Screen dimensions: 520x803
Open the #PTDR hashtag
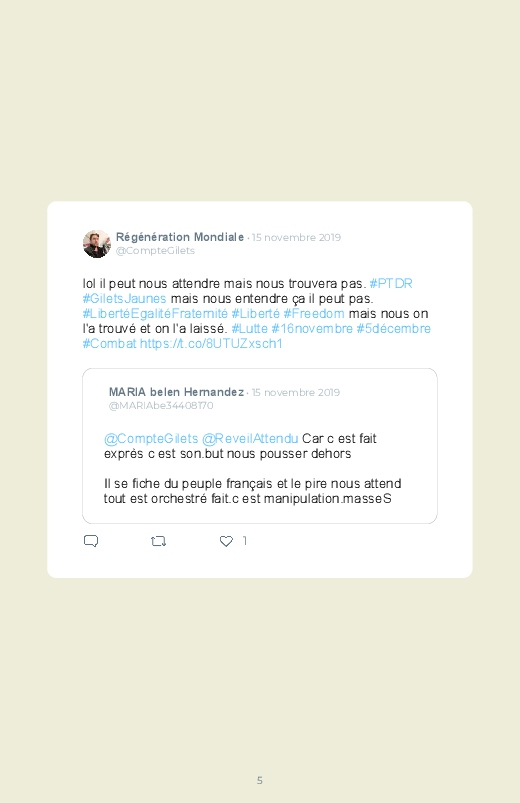pos(391,284)
